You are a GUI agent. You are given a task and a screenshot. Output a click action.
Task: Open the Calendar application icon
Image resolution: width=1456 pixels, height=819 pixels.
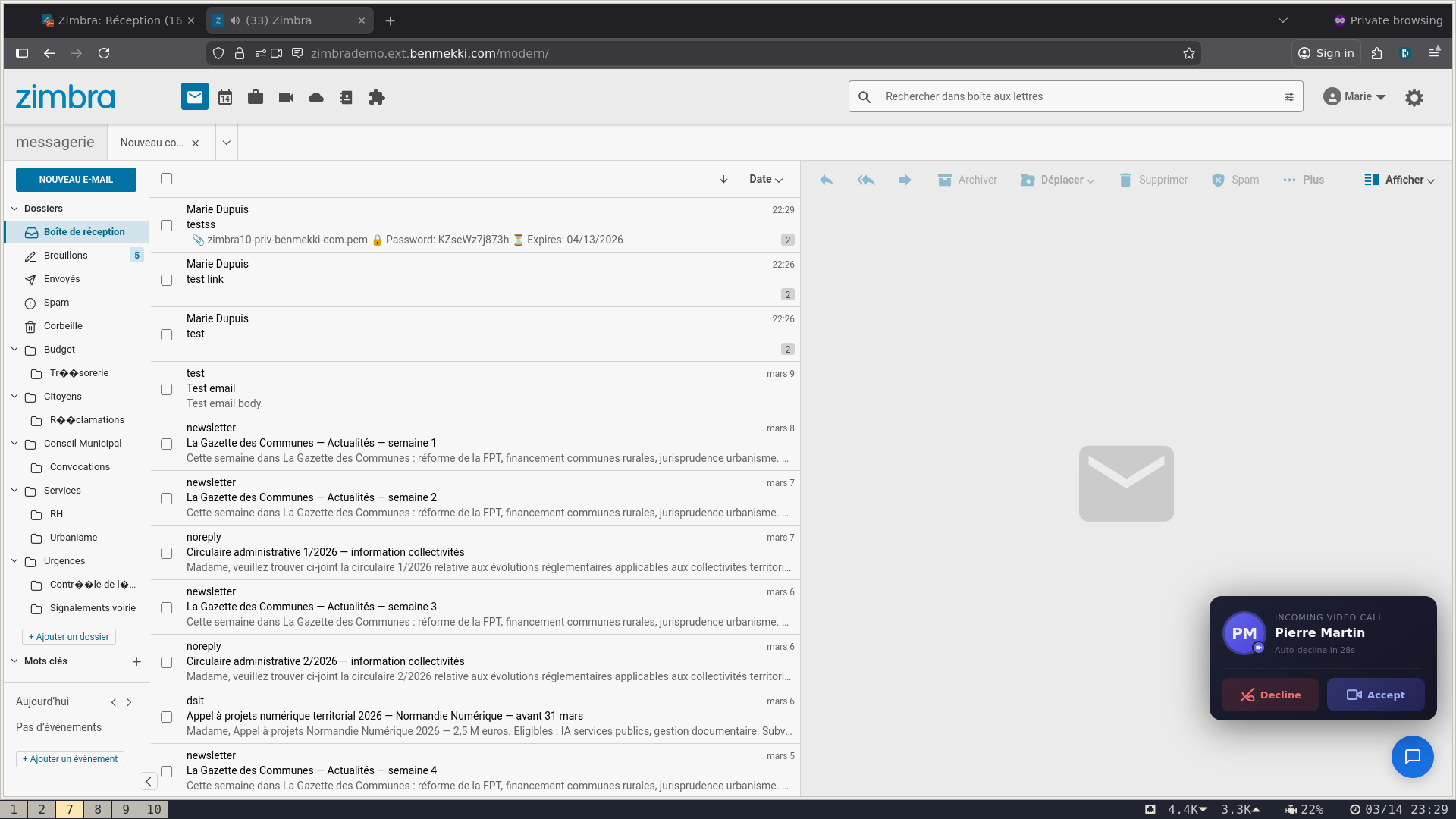[224, 97]
